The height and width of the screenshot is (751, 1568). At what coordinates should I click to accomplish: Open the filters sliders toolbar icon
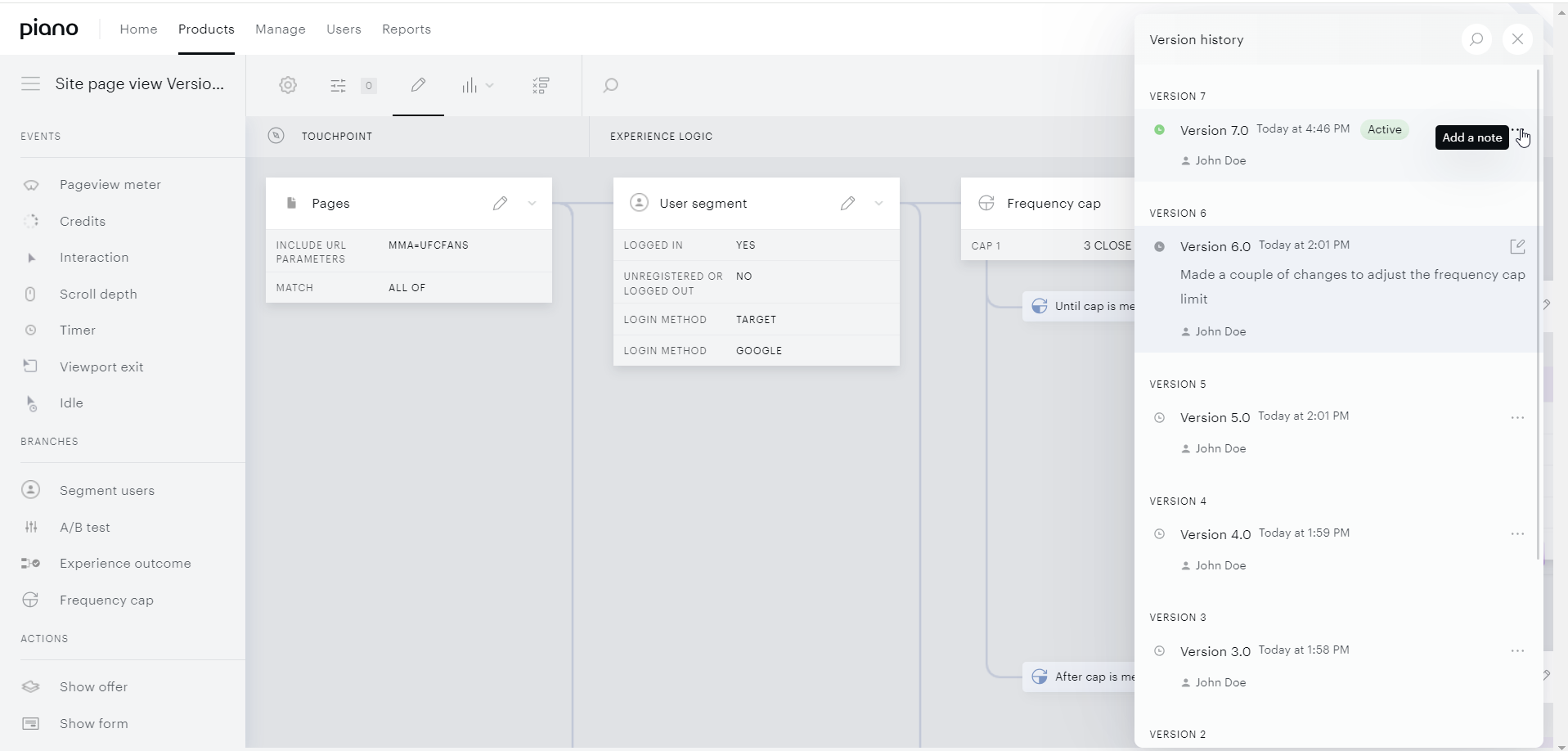click(x=338, y=86)
